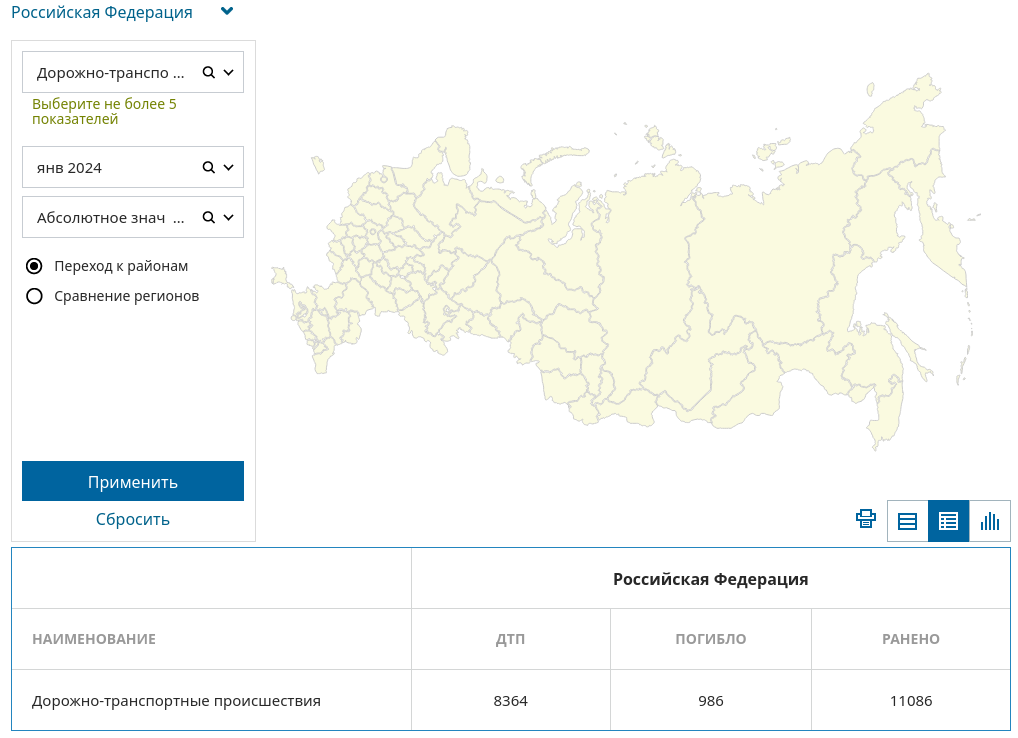1018x738 pixels.
Task: Click the Дорожно-транспортные происшествия table row label
Action: (176, 701)
